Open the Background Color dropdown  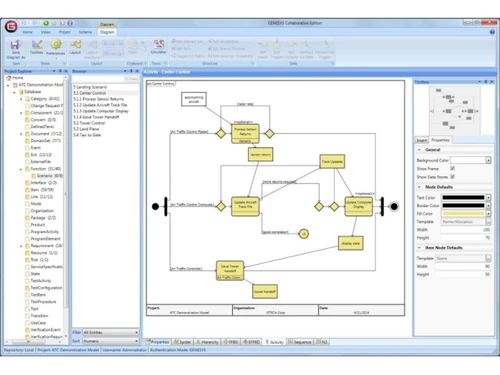pos(488,160)
